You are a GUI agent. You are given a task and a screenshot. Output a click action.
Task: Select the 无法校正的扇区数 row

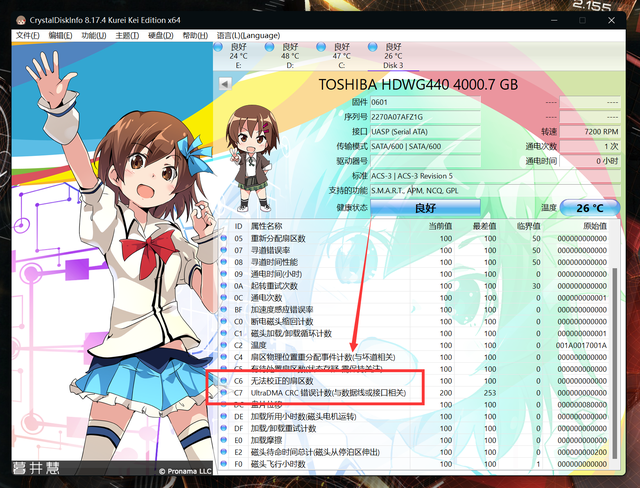[414, 381]
